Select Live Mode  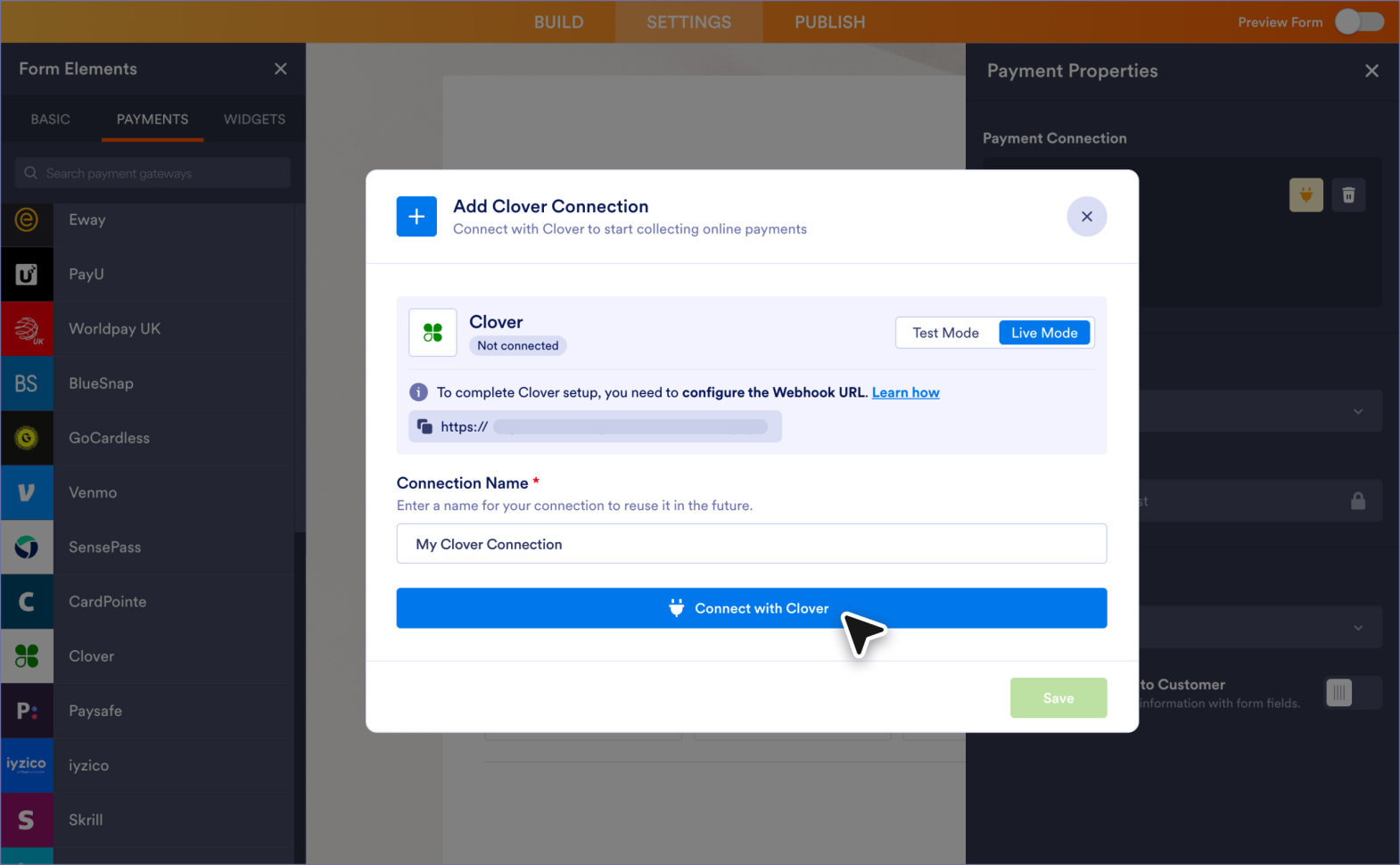pos(1044,333)
